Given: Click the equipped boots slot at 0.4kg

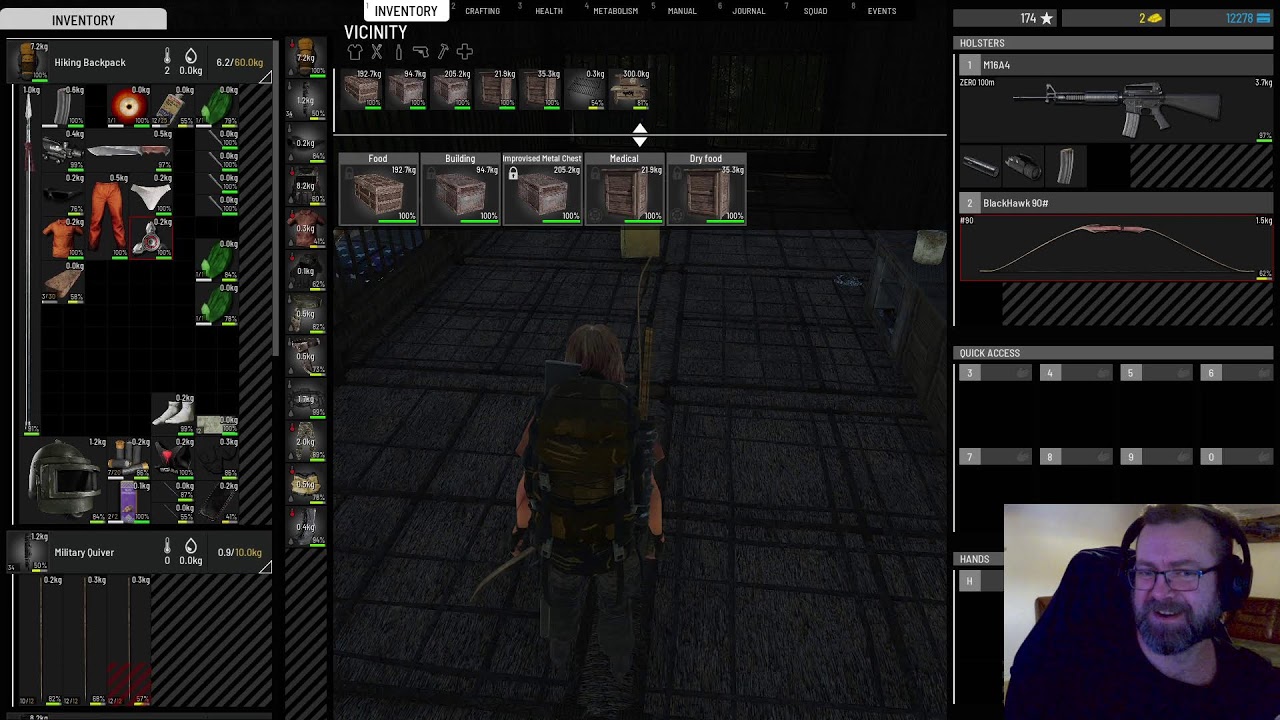Looking at the screenshot, I should [306, 529].
